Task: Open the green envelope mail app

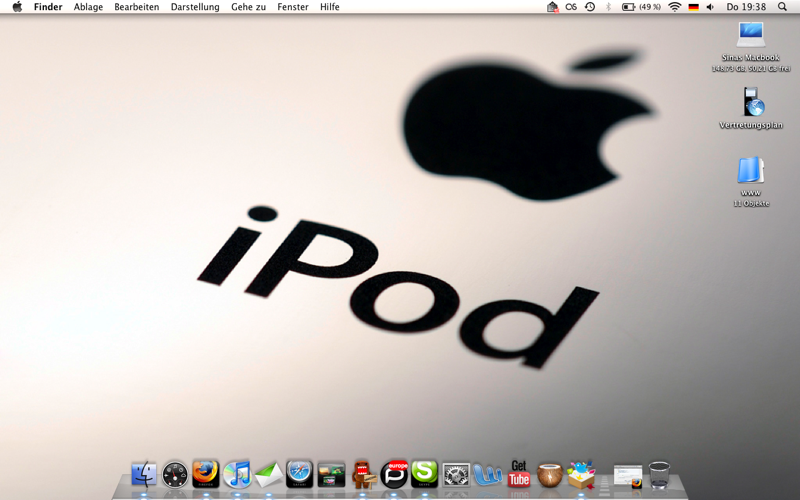Action: click(269, 474)
